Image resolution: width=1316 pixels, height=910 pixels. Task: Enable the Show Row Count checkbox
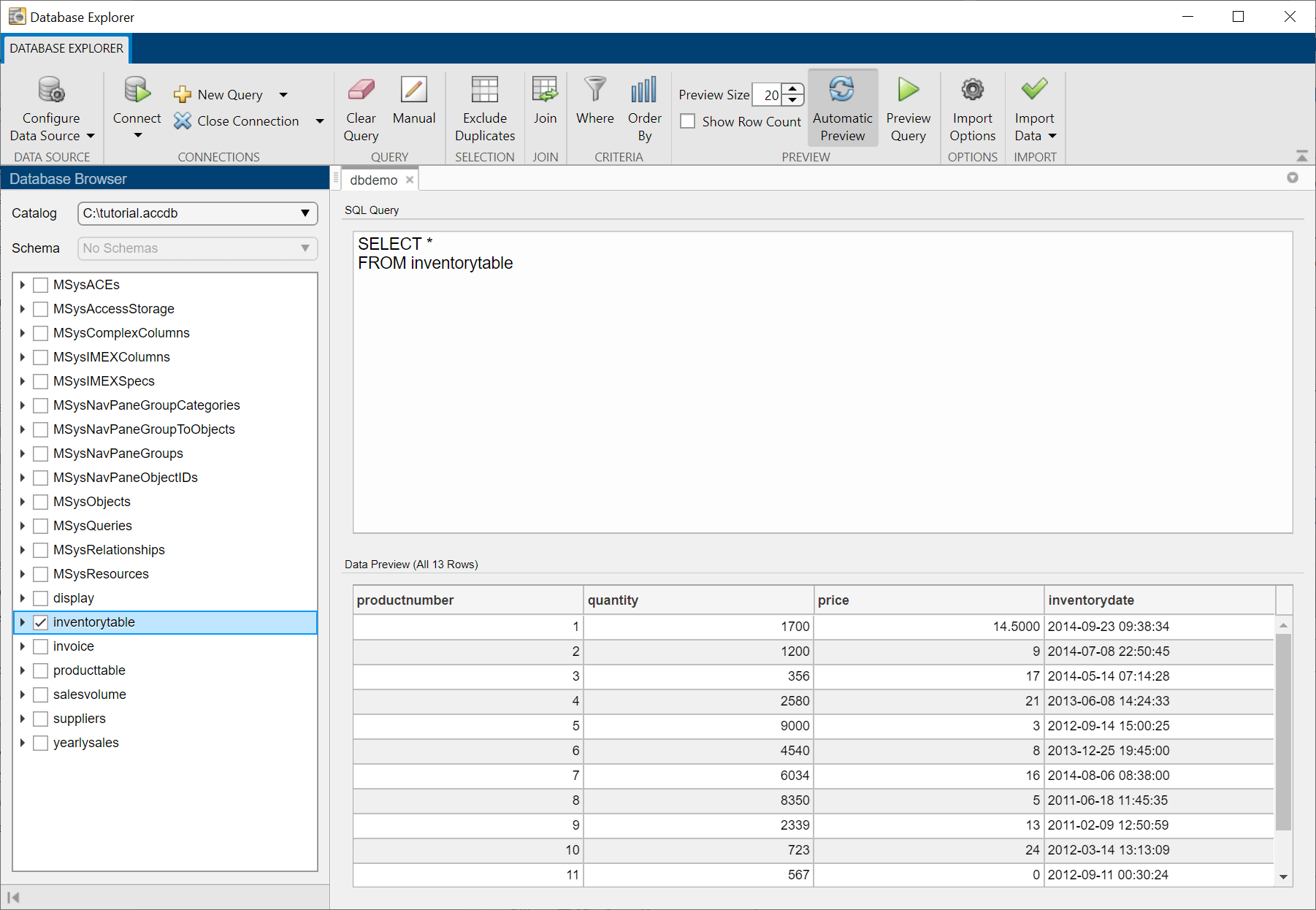tap(688, 121)
